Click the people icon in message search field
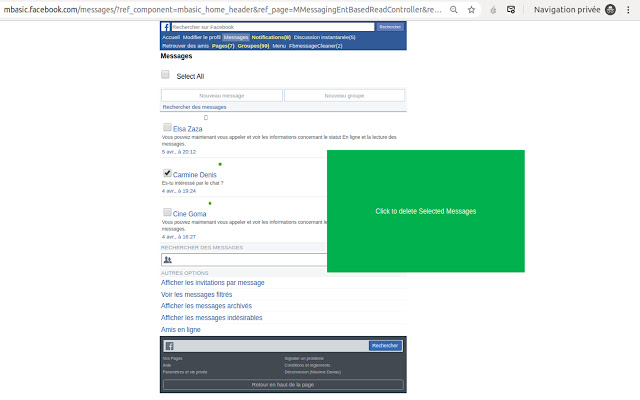Screen dimensions: 640x400 pos(168,260)
